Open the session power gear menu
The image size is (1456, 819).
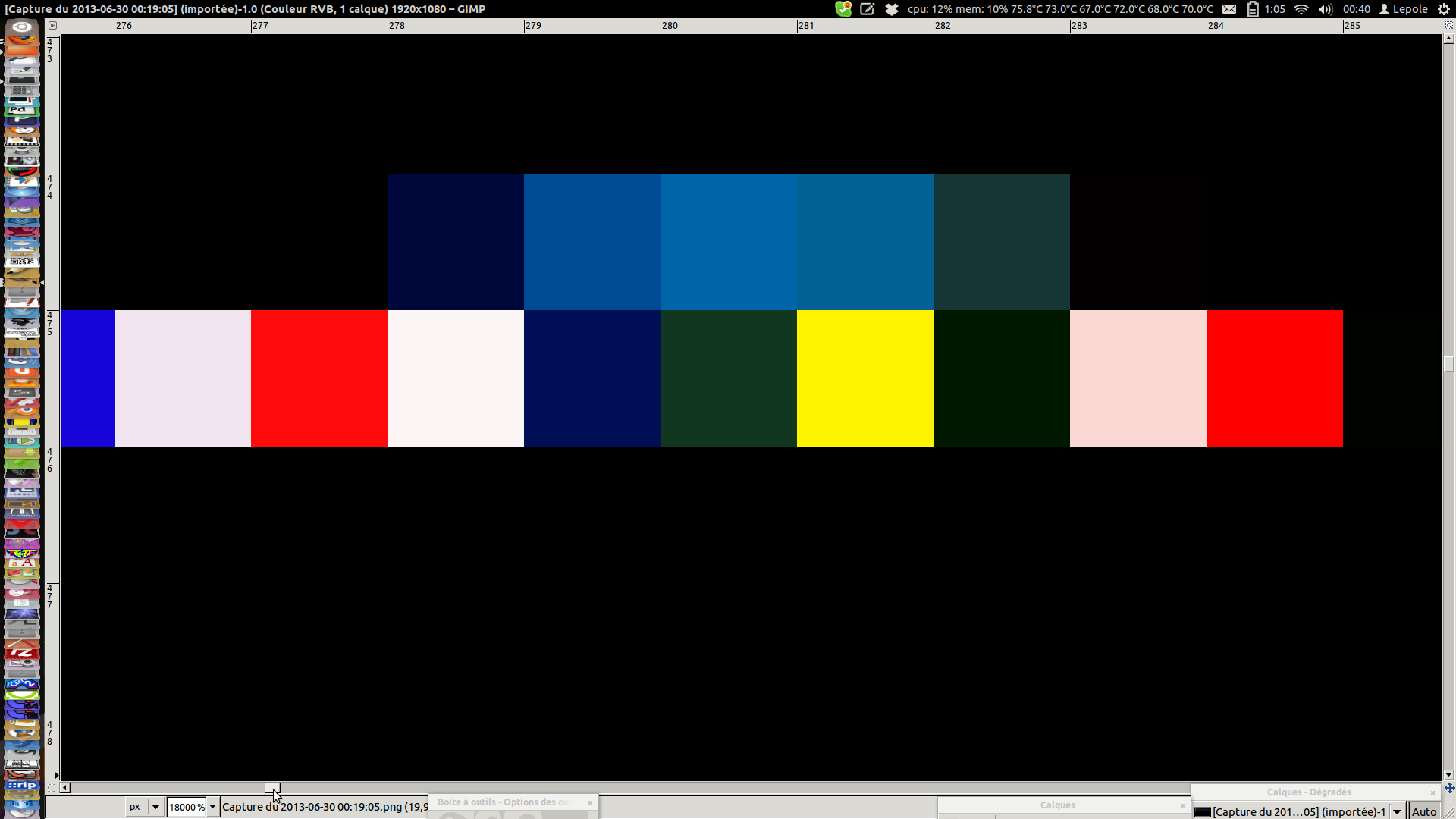(1444, 9)
